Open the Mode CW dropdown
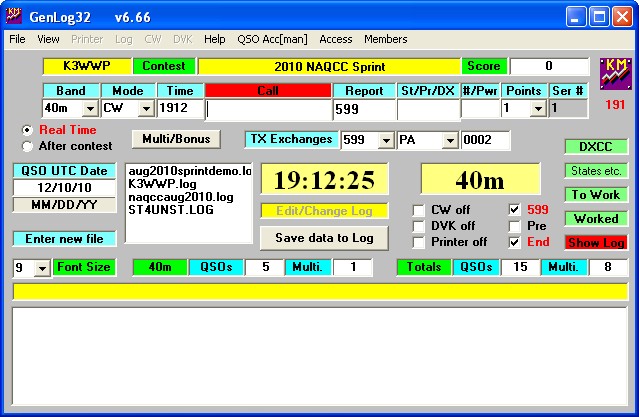This screenshot has width=639, height=417. tap(145, 109)
